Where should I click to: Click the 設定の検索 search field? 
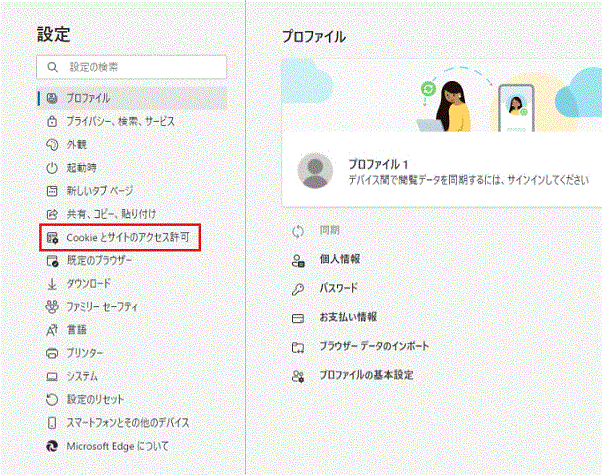[x=132, y=67]
